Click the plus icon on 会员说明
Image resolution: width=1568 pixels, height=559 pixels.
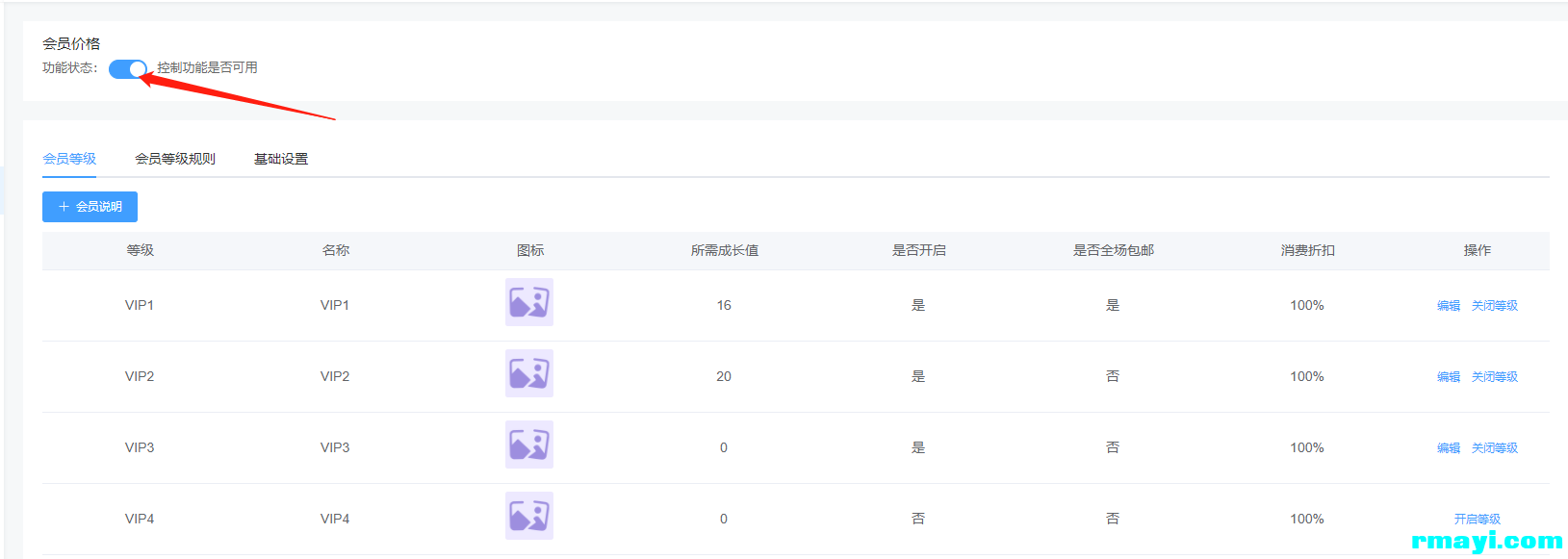pos(64,207)
